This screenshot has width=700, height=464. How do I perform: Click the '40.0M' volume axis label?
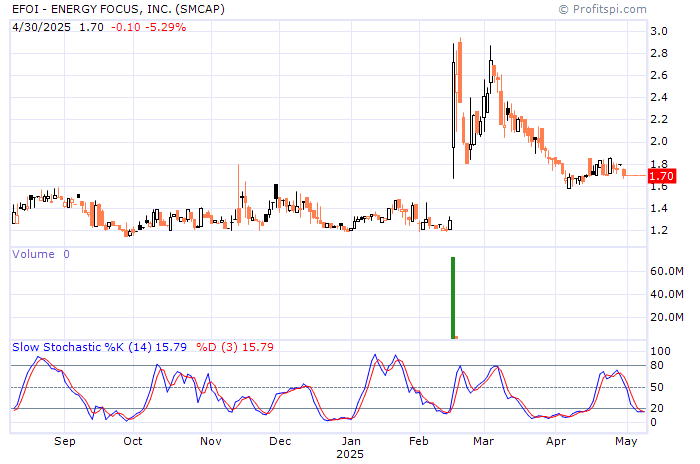pyautogui.click(x=667, y=294)
